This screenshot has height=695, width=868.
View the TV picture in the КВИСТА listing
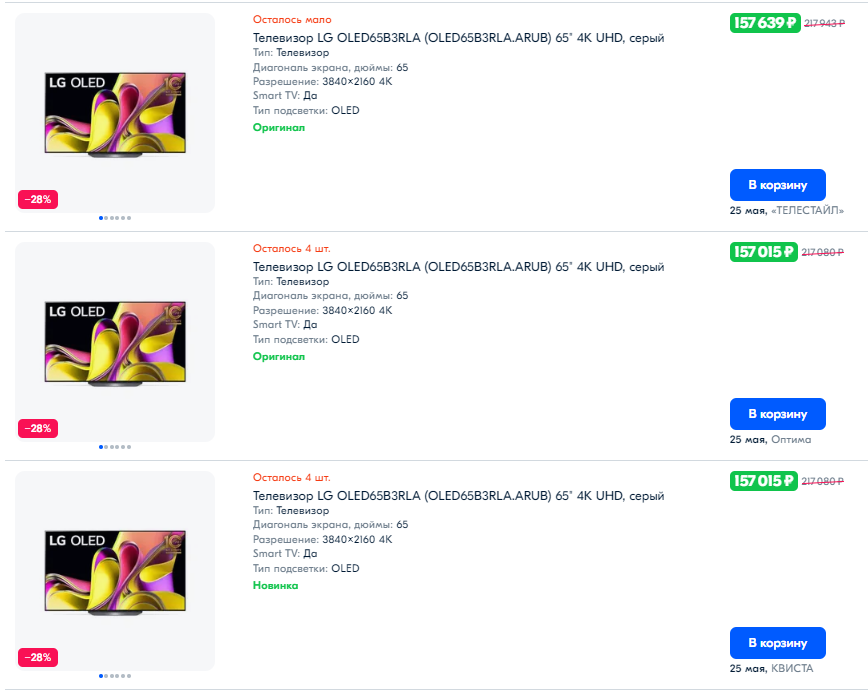pos(115,571)
